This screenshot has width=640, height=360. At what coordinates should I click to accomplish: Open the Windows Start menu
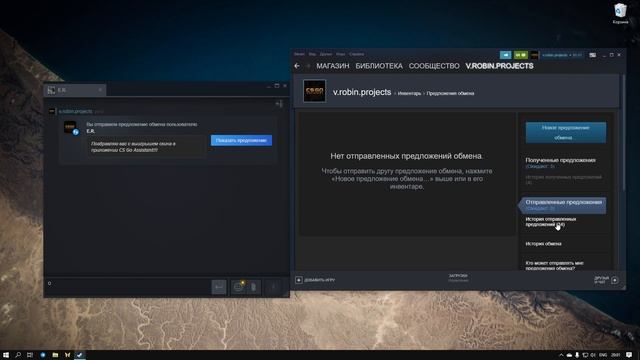click(x=6, y=355)
